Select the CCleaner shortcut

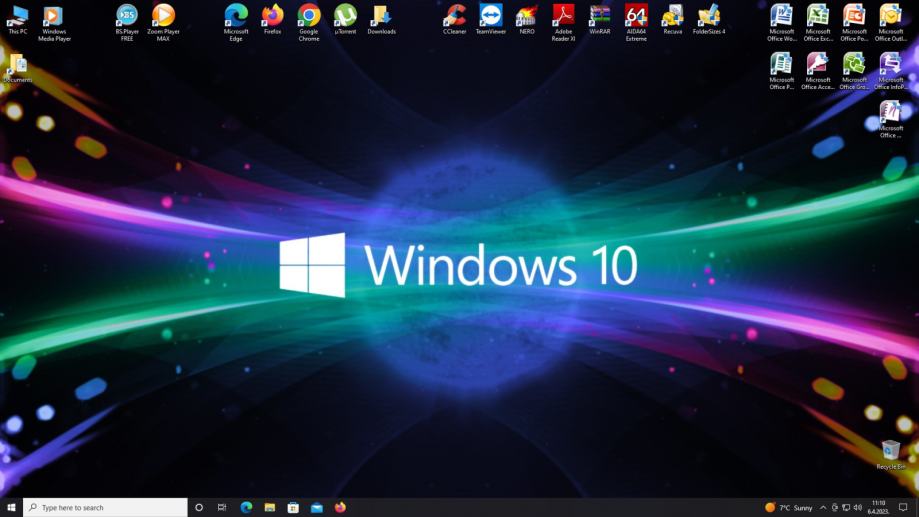pos(454,20)
